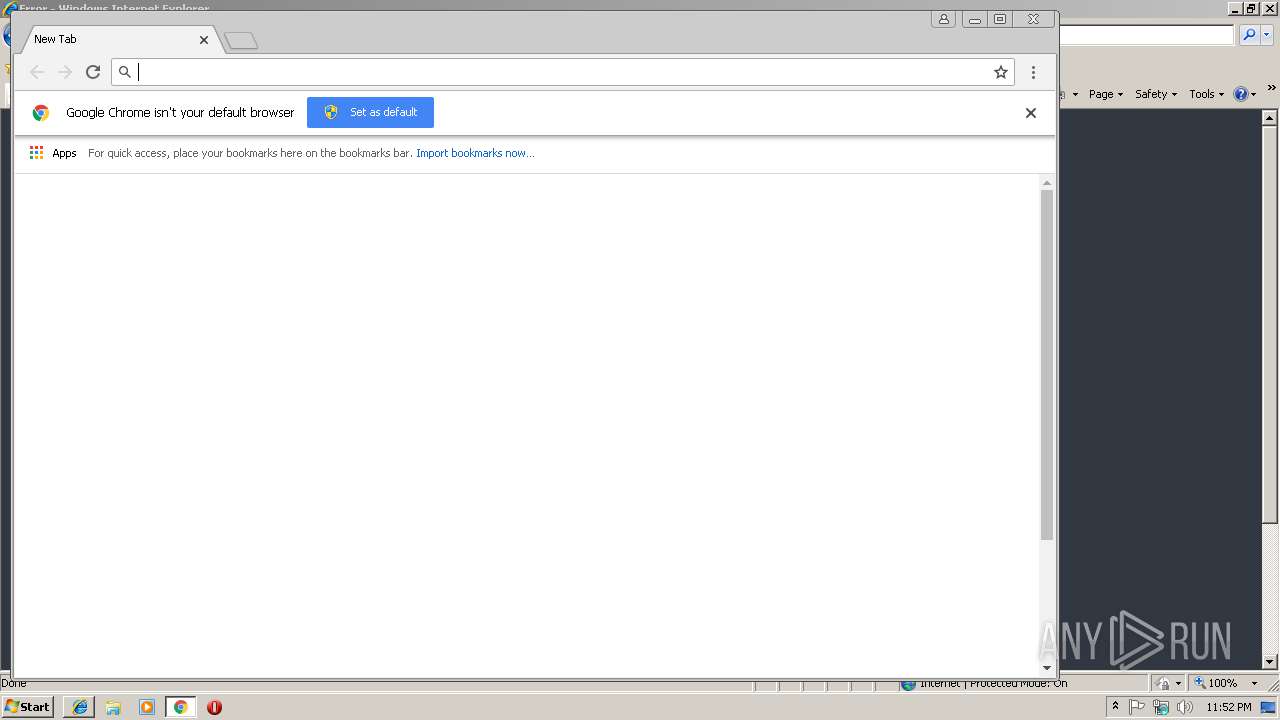Open Internet Explorer Page menu
The image size is (1280, 720).
click(1106, 94)
